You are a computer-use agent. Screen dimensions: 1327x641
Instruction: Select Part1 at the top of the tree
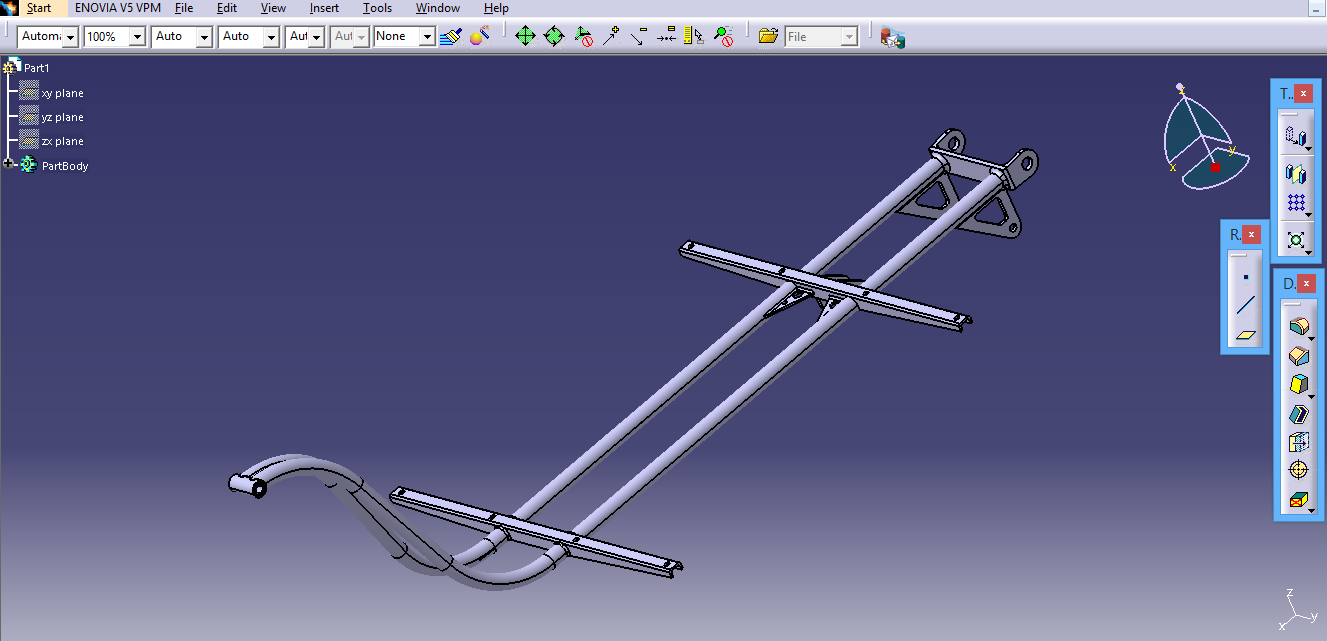pyautogui.click(x=37, y=68)
